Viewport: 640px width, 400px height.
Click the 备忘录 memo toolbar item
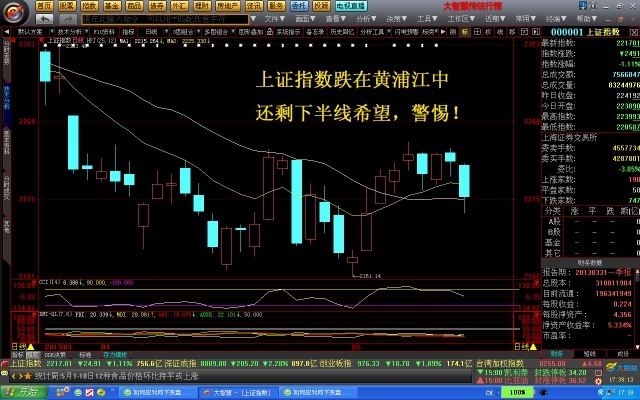(315, 32)
